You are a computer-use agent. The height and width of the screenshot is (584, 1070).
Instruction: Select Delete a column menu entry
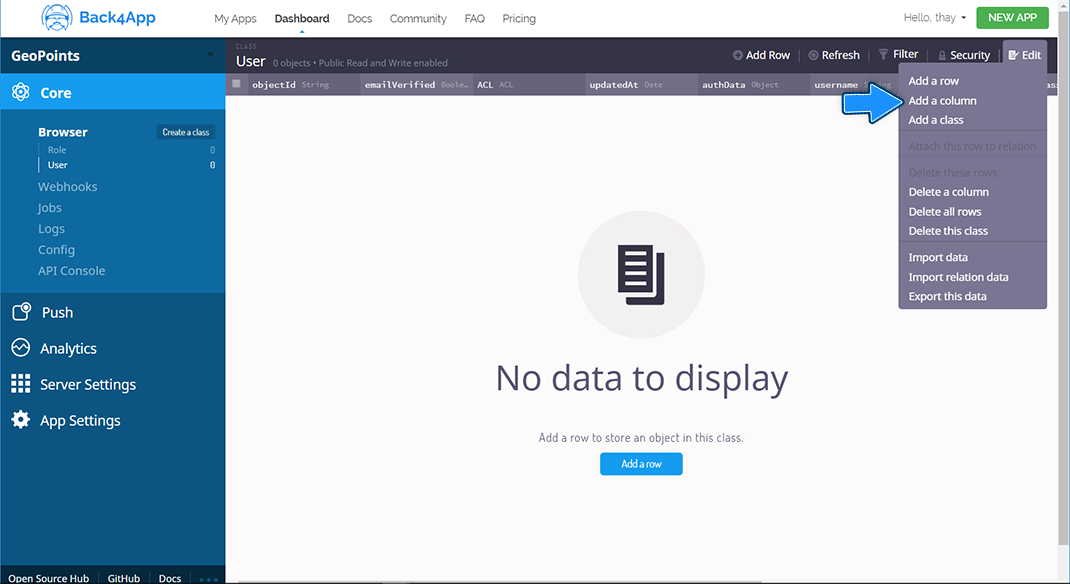[949, 192]
